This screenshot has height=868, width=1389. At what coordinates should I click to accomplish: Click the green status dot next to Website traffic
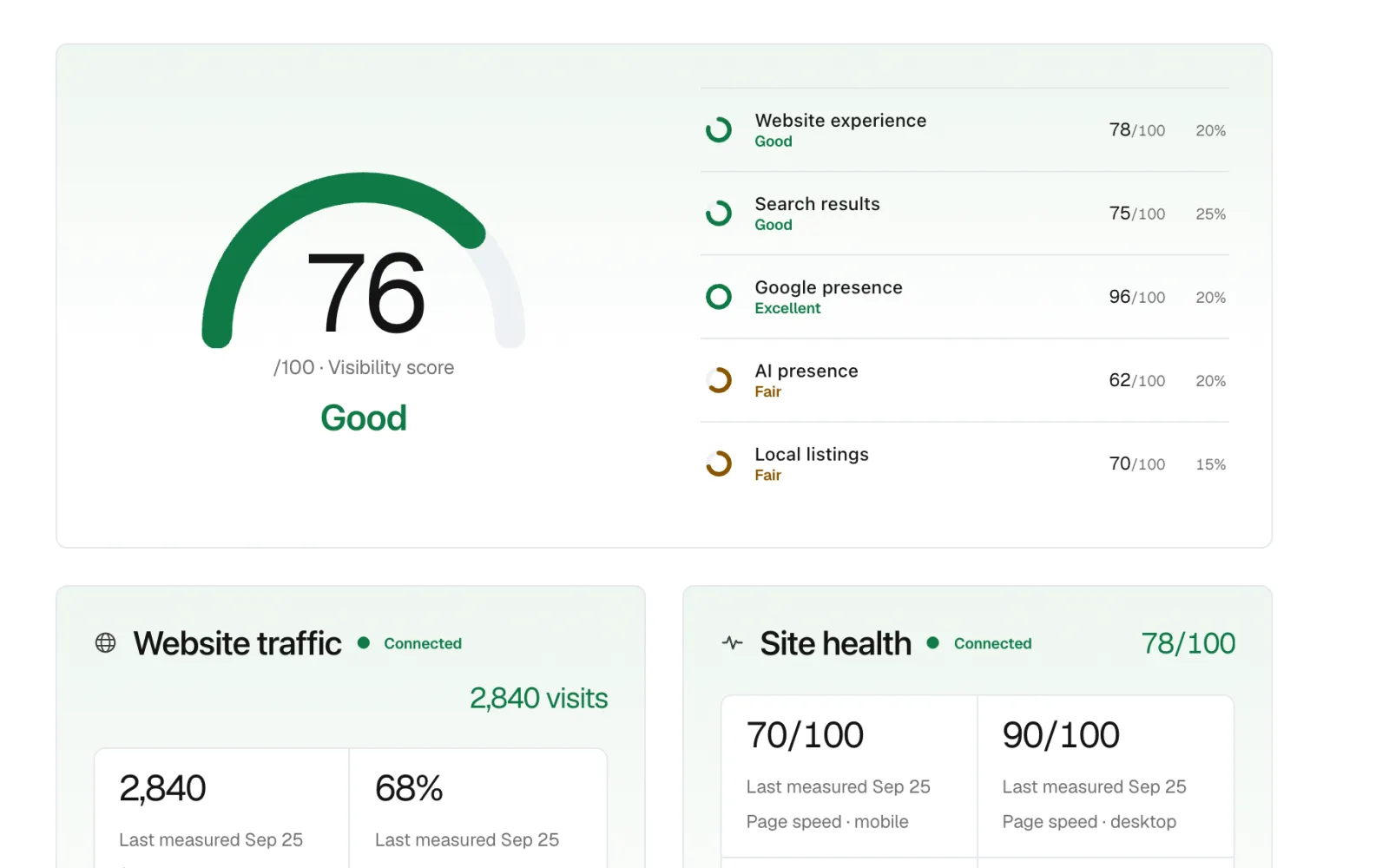pyautogui.click(x=364, y=643)
